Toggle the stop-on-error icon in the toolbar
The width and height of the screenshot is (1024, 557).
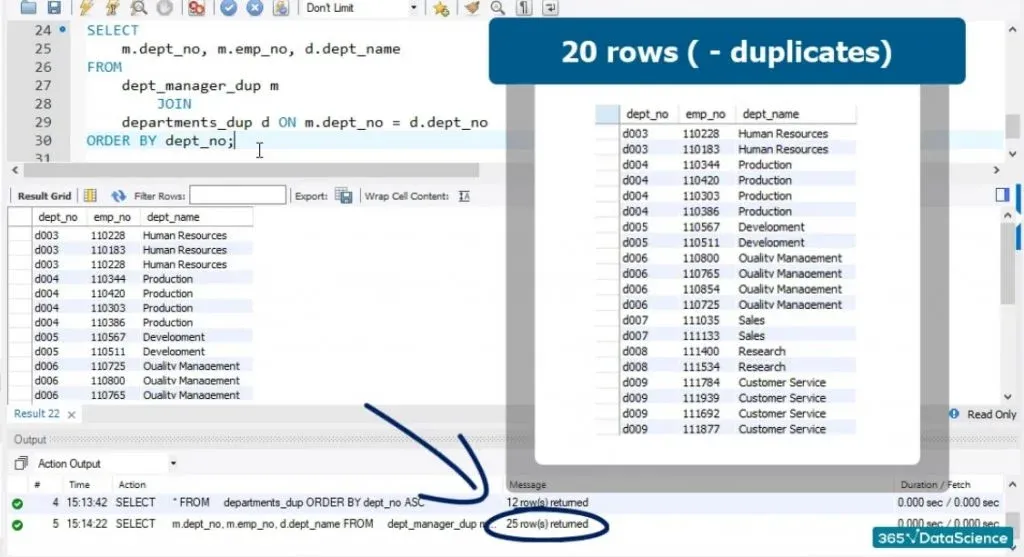(197, 8)
